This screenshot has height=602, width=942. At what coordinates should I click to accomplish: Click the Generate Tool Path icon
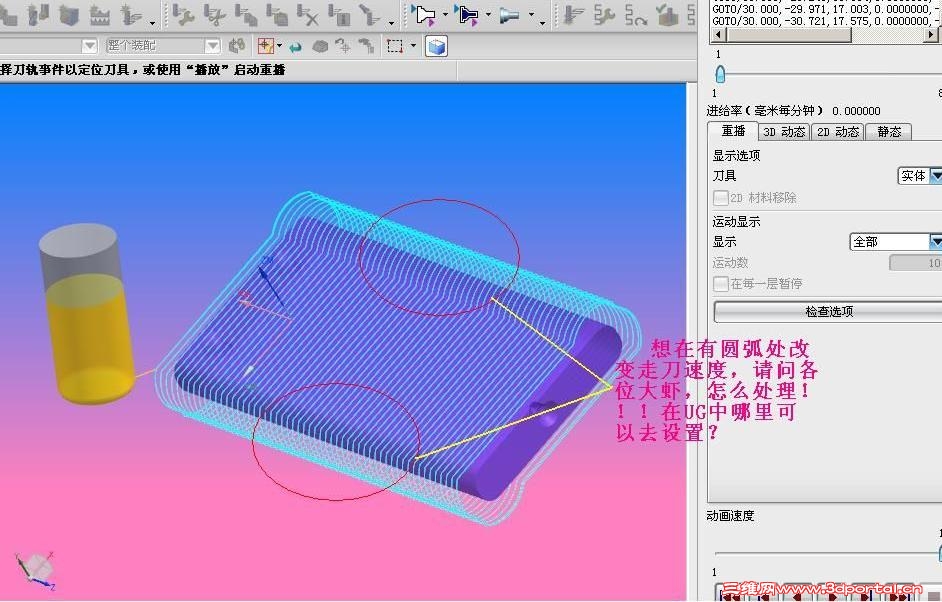pyautogui.click(x=425, y=14)
